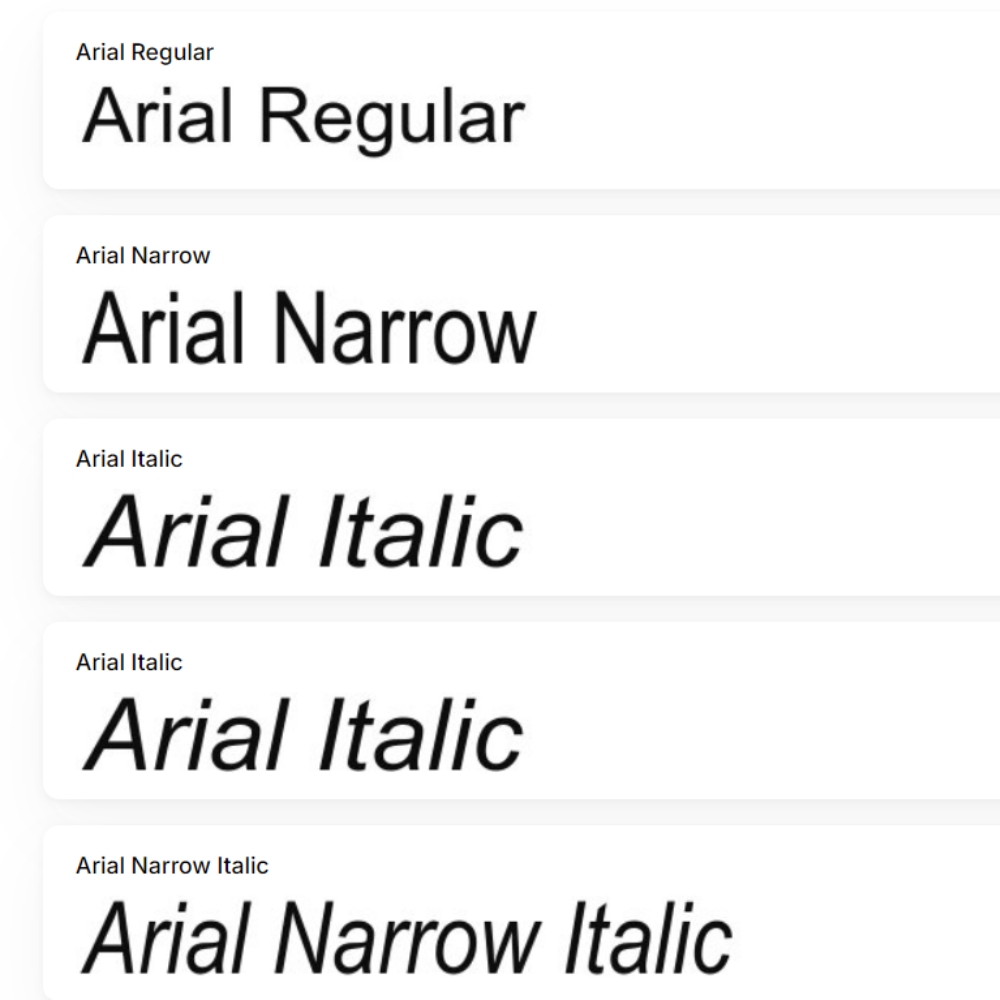
Task: Click the first small 'Arial Italic' name label
Action: (129, 459)
